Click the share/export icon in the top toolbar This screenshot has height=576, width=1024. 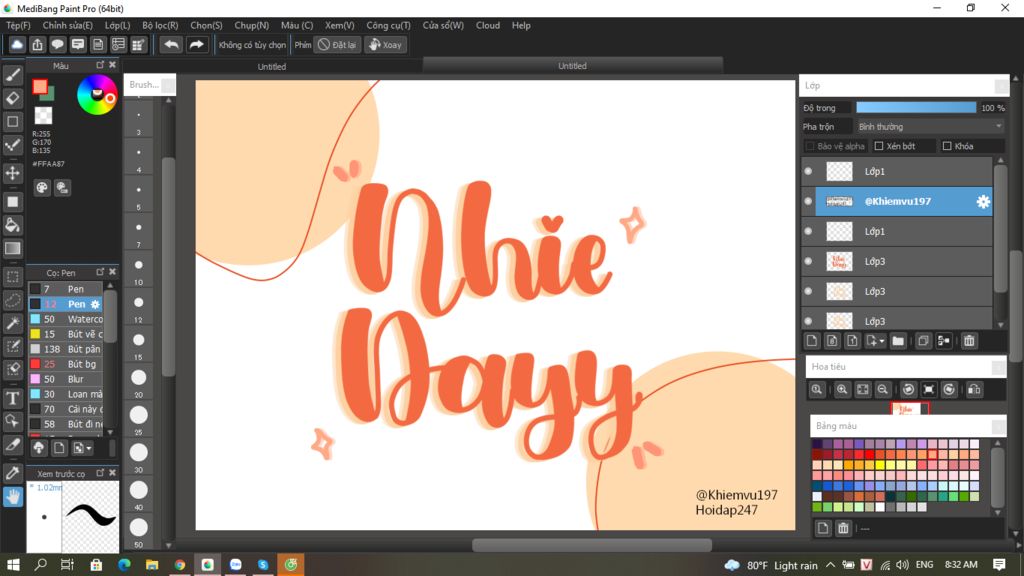click(37, 44)
